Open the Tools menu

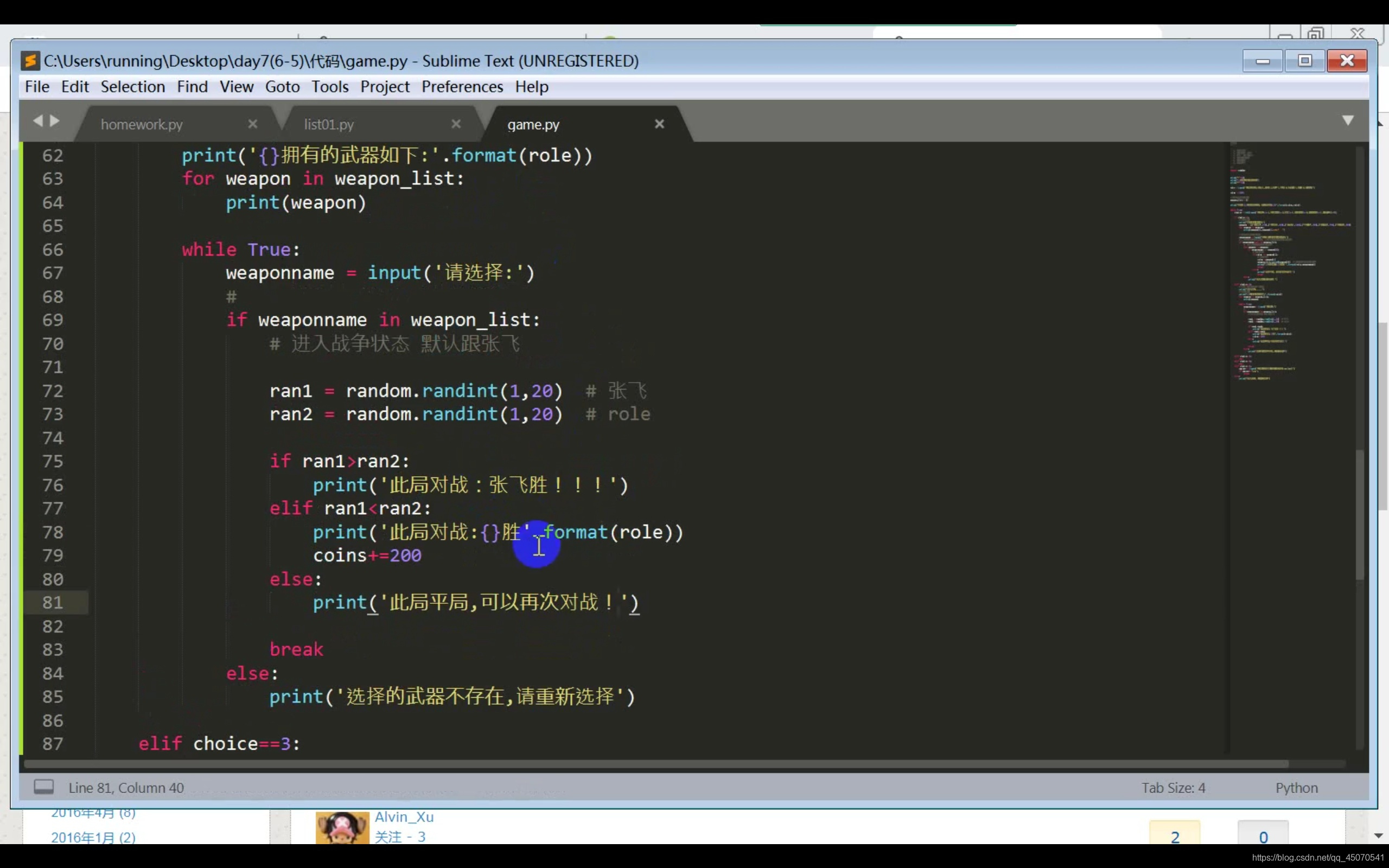[329, 87]
